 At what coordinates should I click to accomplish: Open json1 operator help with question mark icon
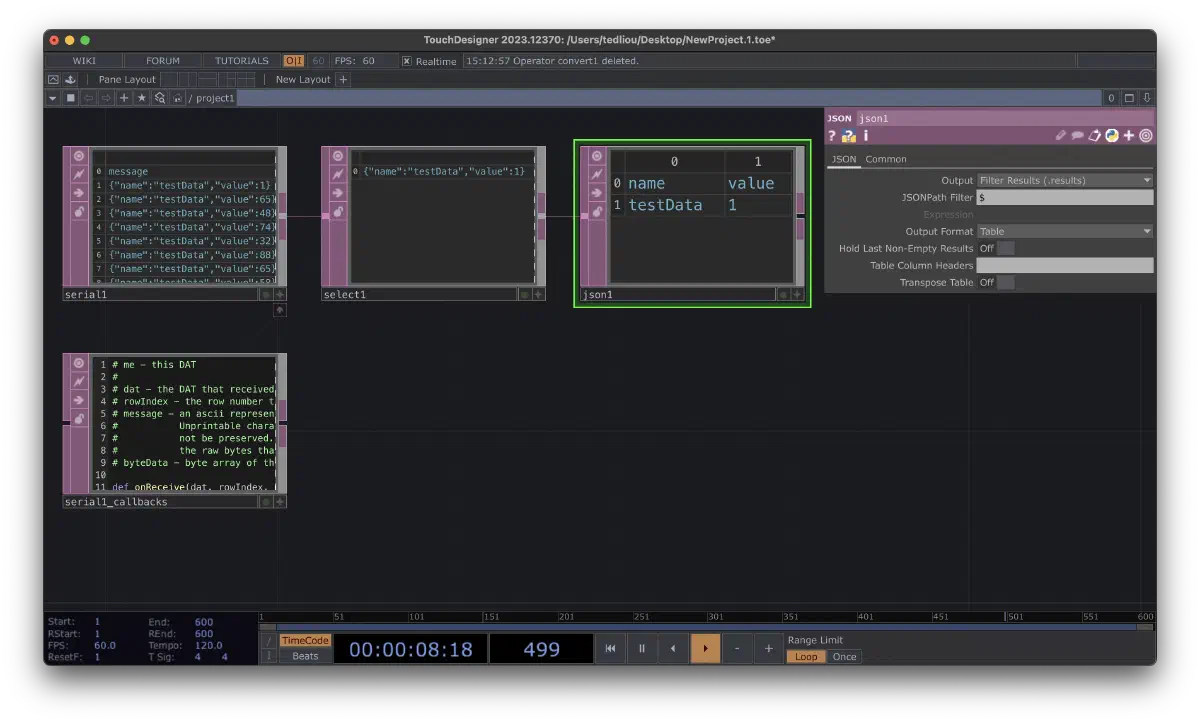pyautogui.click(x=832, y=136)
